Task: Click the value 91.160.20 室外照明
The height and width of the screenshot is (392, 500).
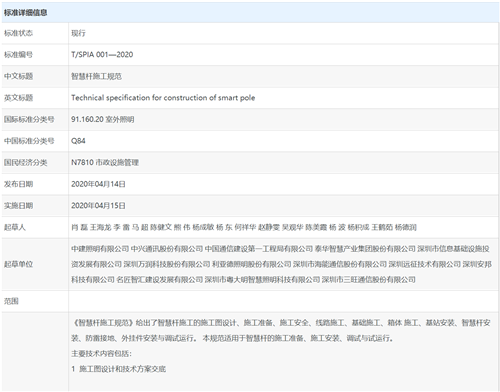Action: pos(103,119)
